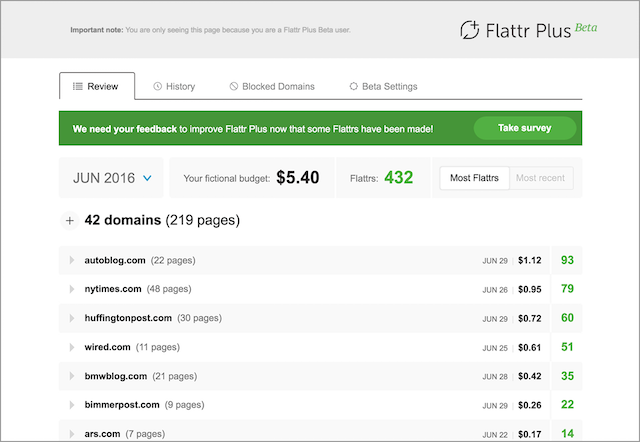
Task: Click the $0.95 amount for nytimes.com
Action: pyautogui.click(x=530, y=289)
